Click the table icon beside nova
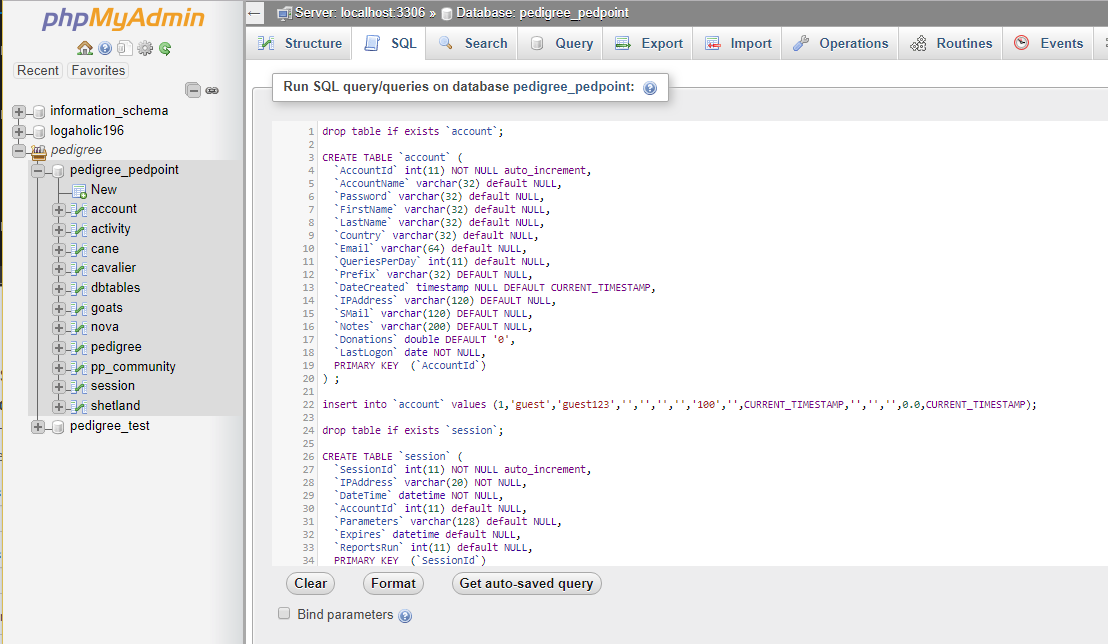This screenshot has width=1108, height=644. tap(78, 327)
